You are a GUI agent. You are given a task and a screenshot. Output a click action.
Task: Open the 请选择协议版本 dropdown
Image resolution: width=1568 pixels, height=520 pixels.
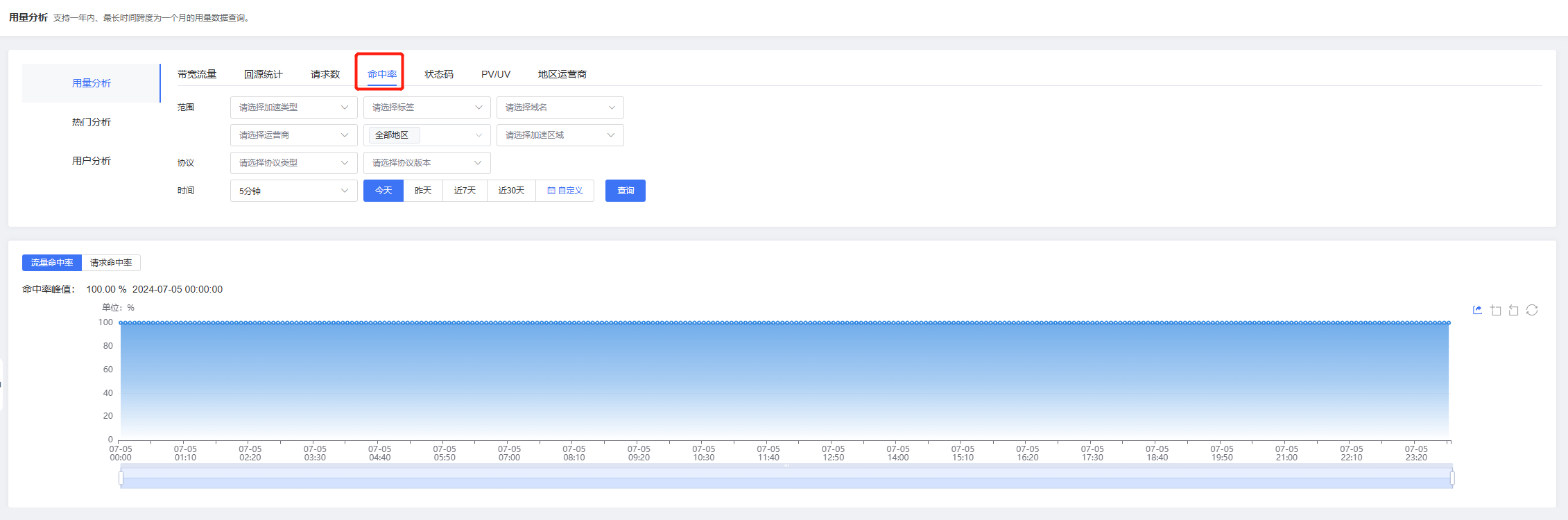pyautogui.click(x=427, y=163)
